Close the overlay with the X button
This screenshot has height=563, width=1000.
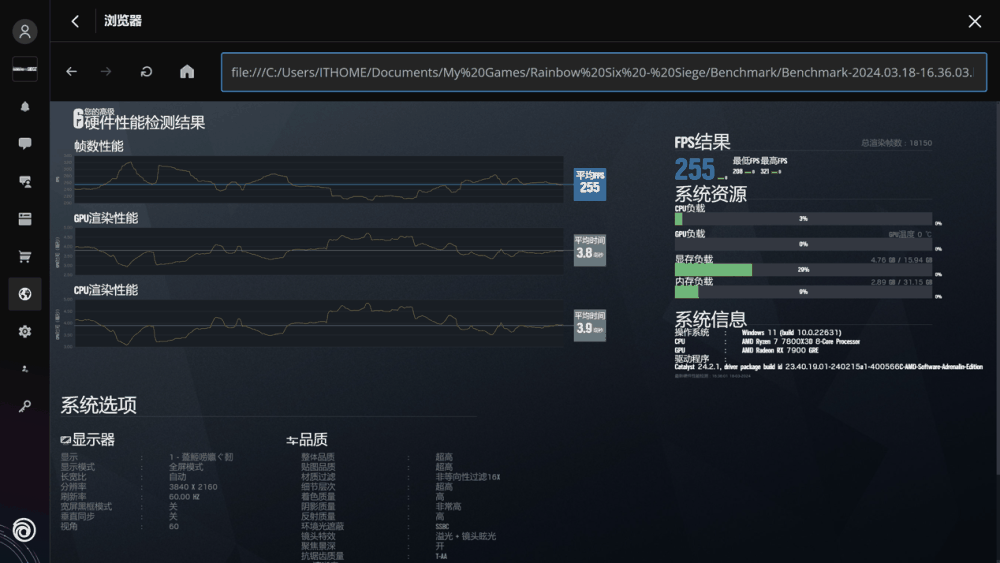(x=974, y=21)
